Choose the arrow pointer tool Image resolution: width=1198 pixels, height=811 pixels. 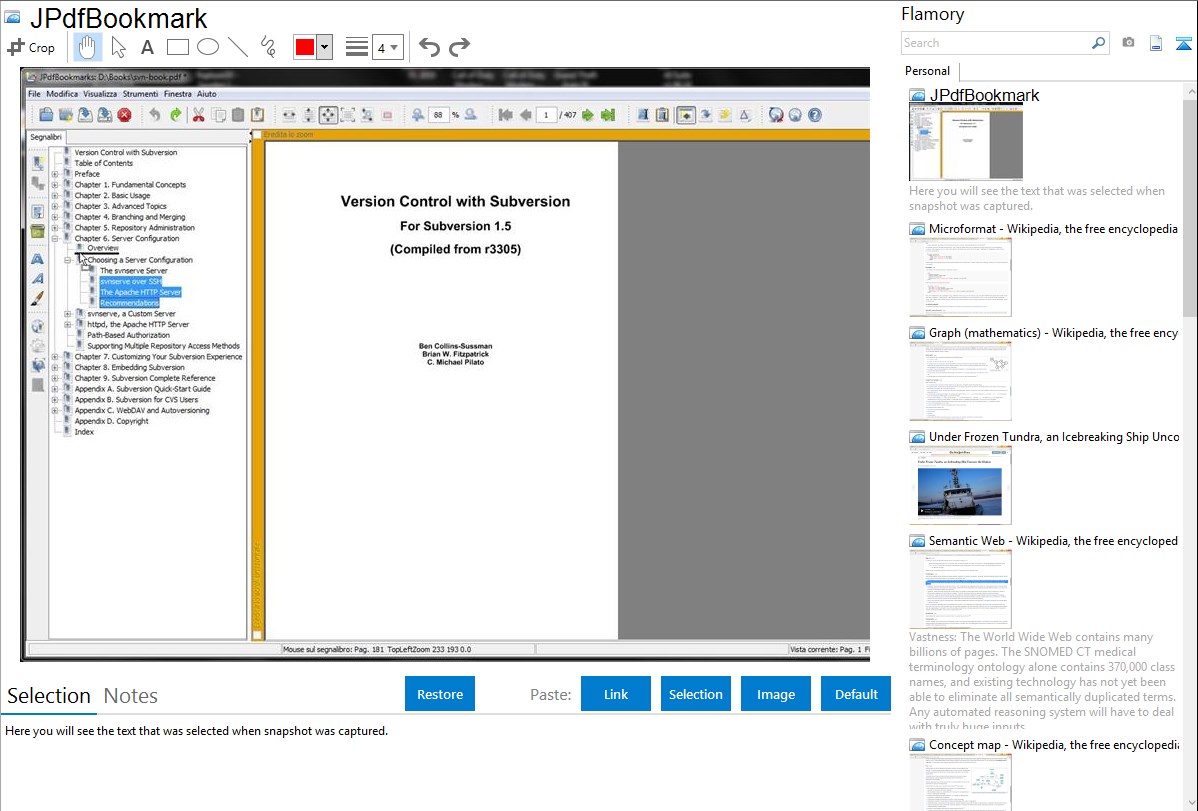118,47
